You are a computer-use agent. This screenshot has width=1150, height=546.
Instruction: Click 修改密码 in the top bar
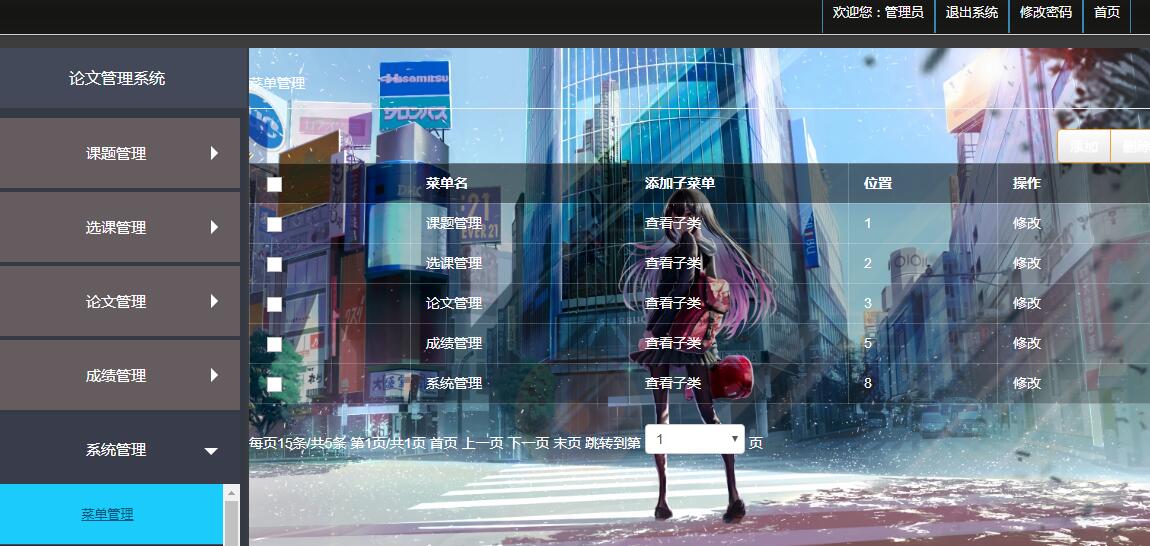[x=1046, y=12]
